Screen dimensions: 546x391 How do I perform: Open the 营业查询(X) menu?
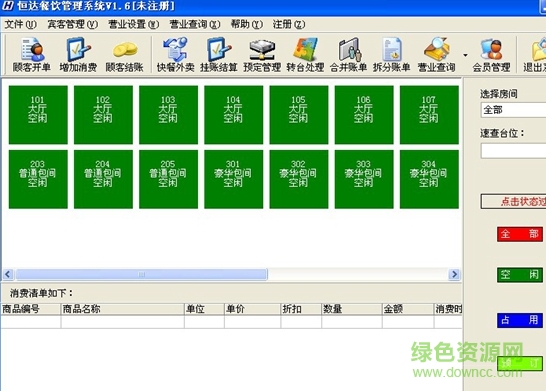point(195,24)
